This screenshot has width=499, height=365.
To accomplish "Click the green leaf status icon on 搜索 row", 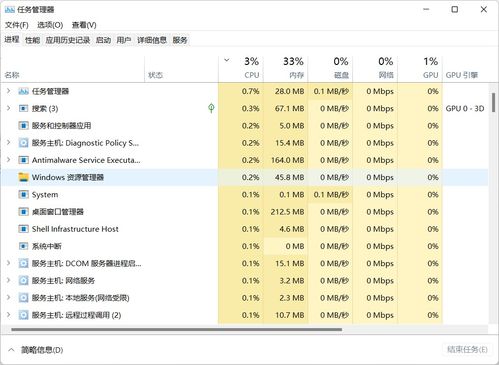I will point(211,108).
